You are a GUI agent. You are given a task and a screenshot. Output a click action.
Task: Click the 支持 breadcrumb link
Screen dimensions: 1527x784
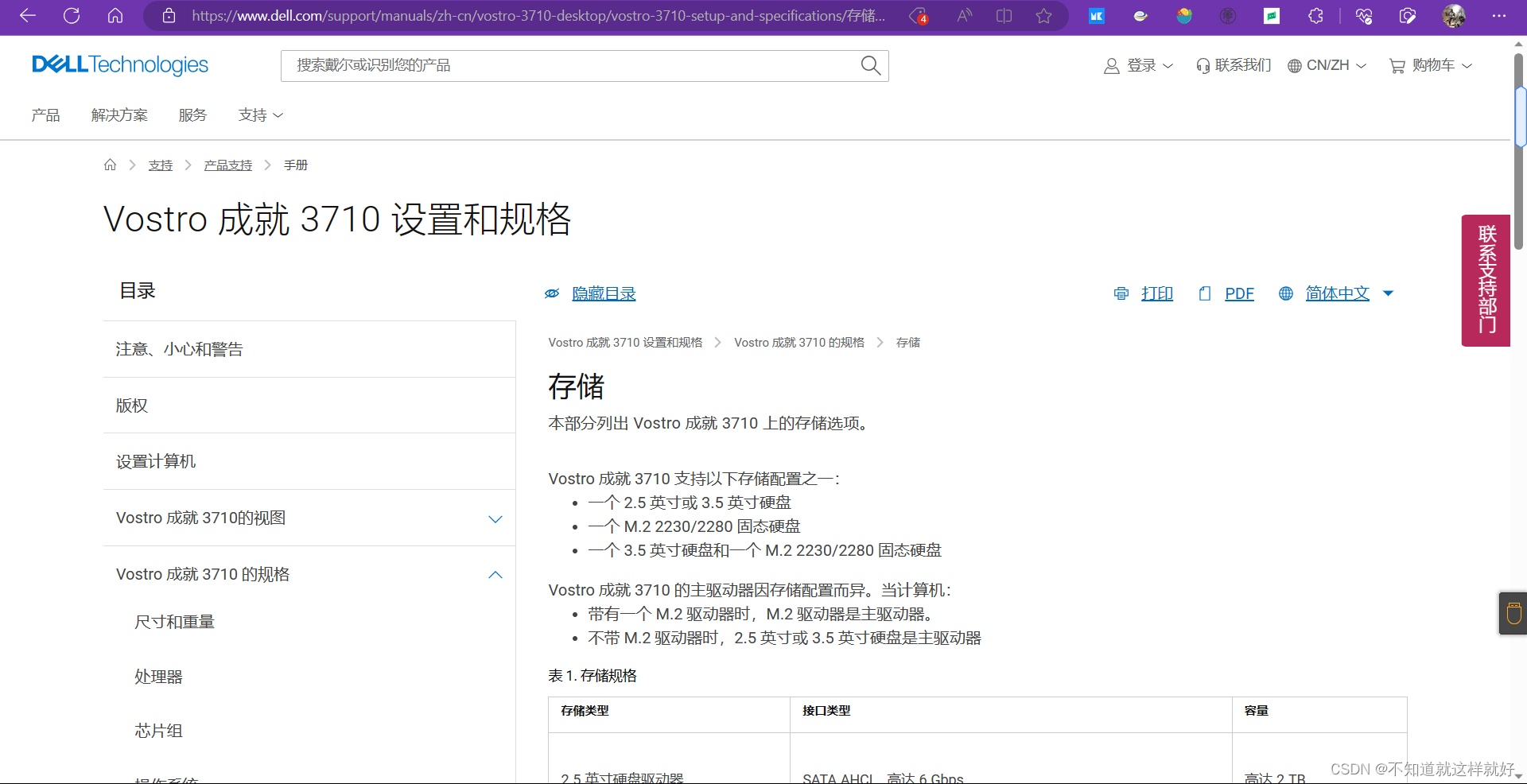click(x=161, y=165)
